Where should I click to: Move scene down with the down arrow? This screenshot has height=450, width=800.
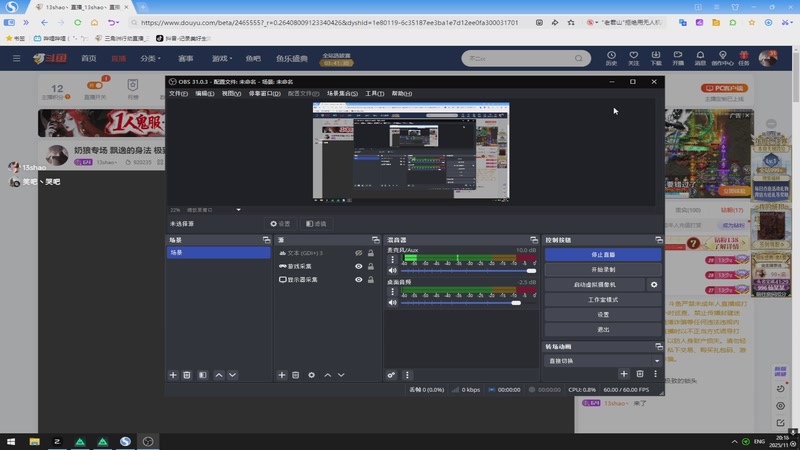point(232,375)
